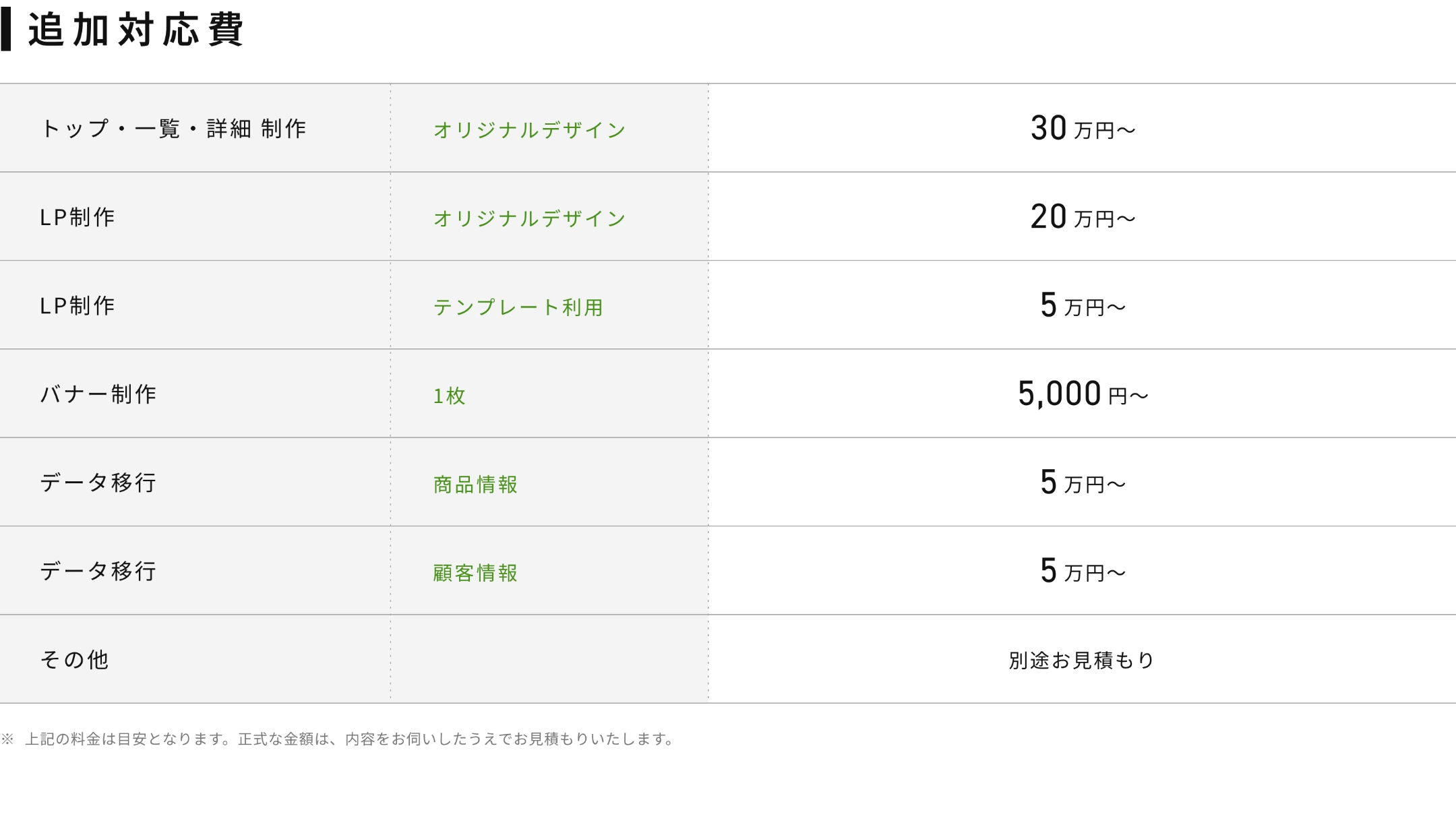1456x829 pixels.
Task: Click オリジナルデザイン in the 20万円 LP制作 row
Action: coord(530,218)
